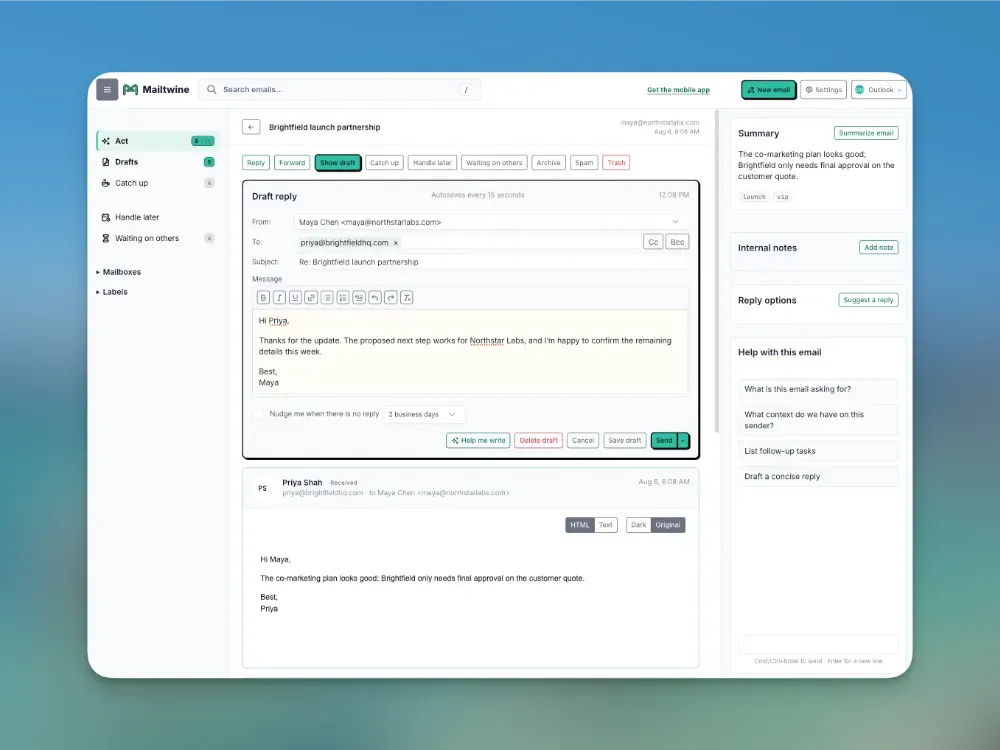Archive this conversation
This screenshot has height=750, width=1000.
pos(548,163)
